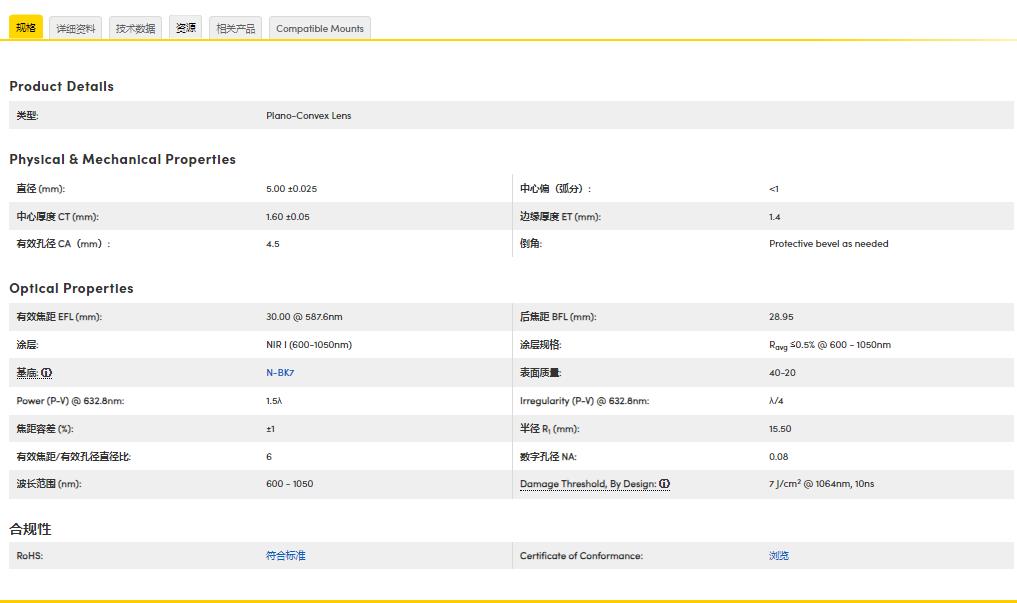1017x603 pixels.
Task: Click the RoHS 符合标准 link
Action: click(285, 556)
